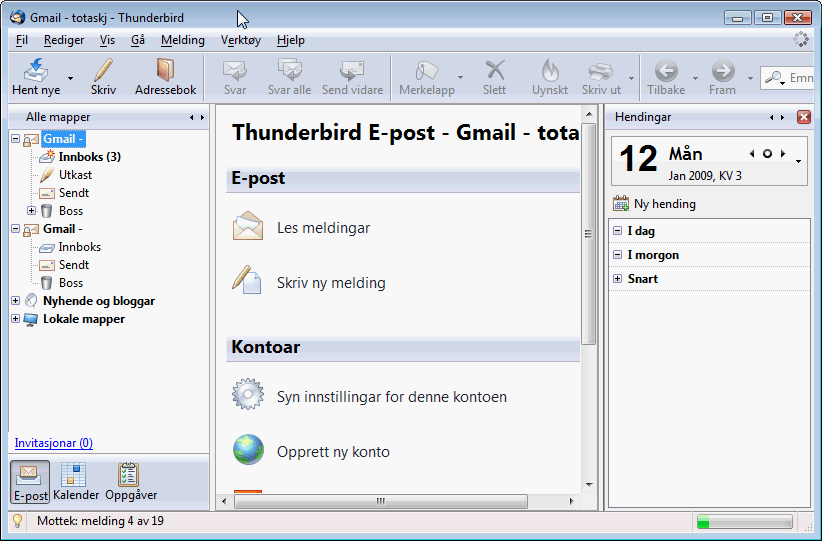
Task: Open the Invitasjonar (0) link
Action: point(53,443)
